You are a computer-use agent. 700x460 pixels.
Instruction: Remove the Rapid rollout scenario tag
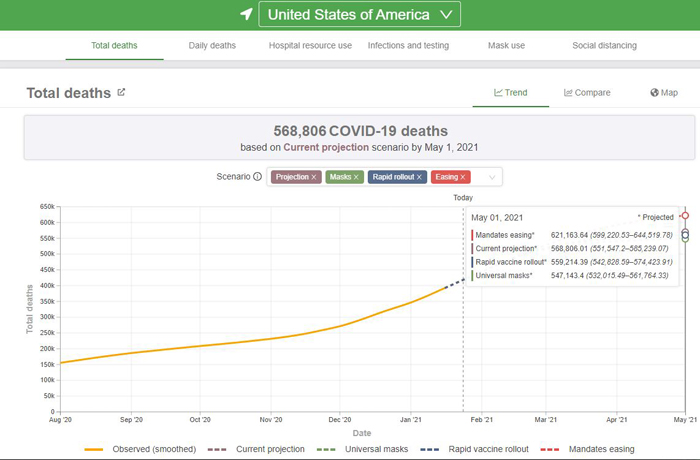click(420, 177)
